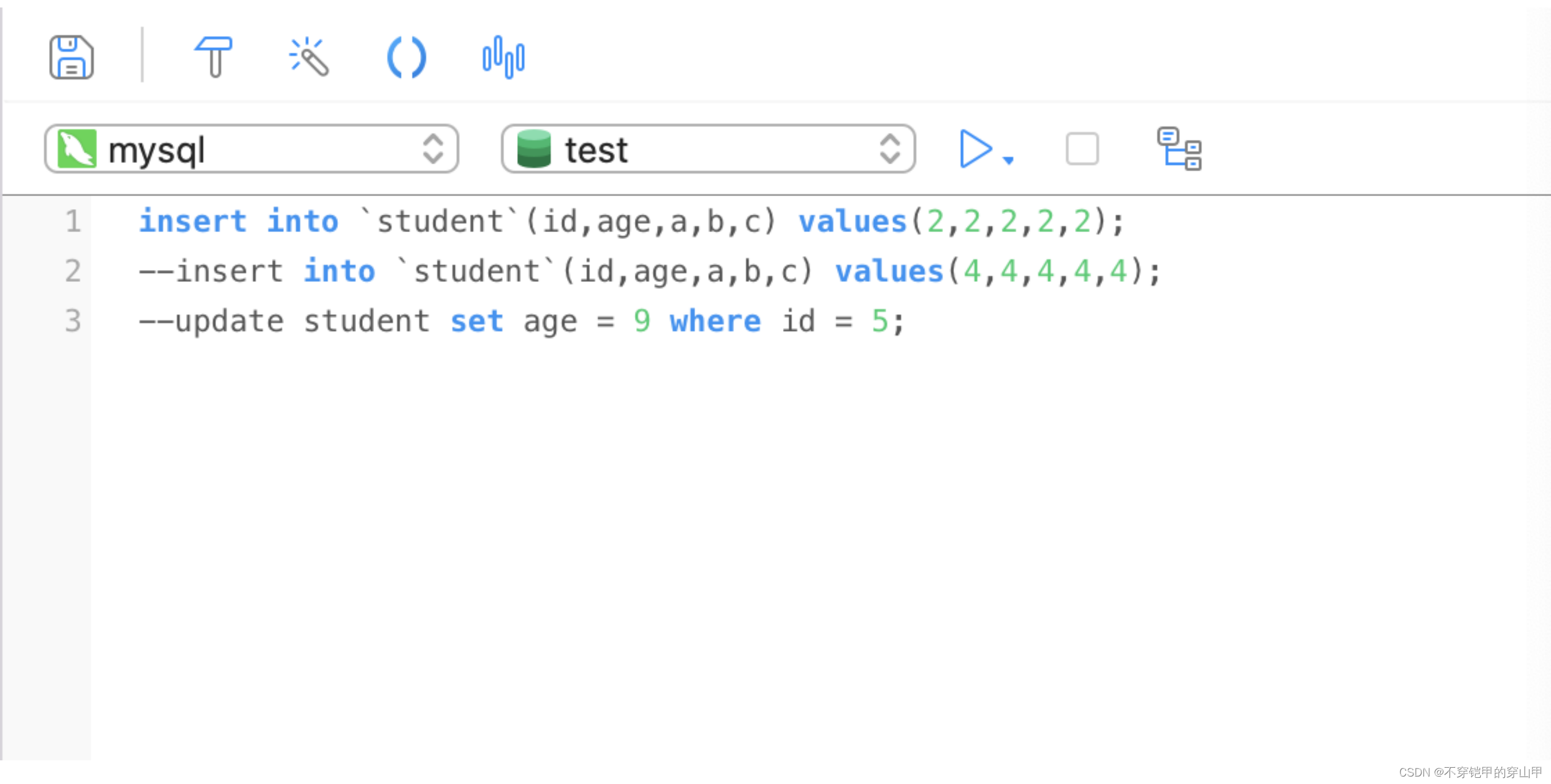Expand run options arrow beside play button
This screenshot has height=784, width=1551.
(x=1009, y=161)
